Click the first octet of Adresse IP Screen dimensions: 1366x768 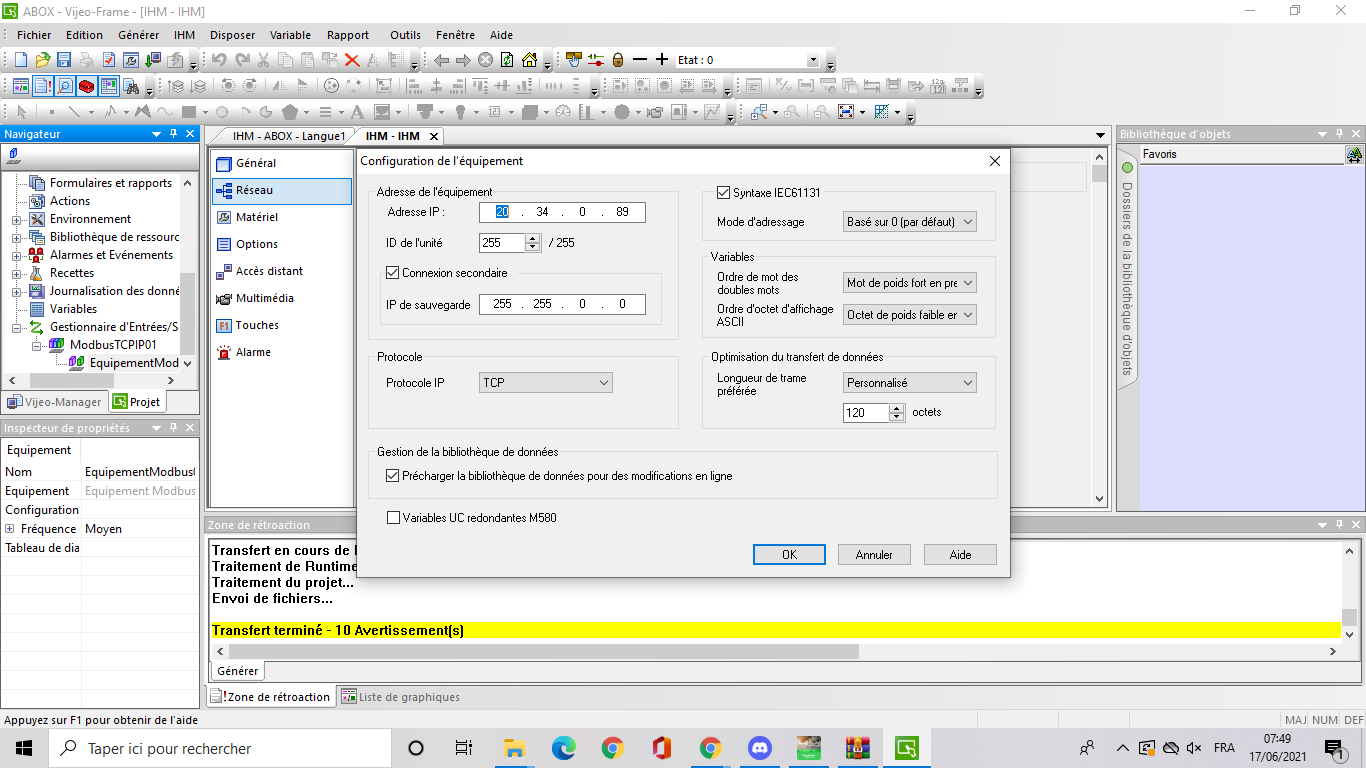click(x=502, y=212)
